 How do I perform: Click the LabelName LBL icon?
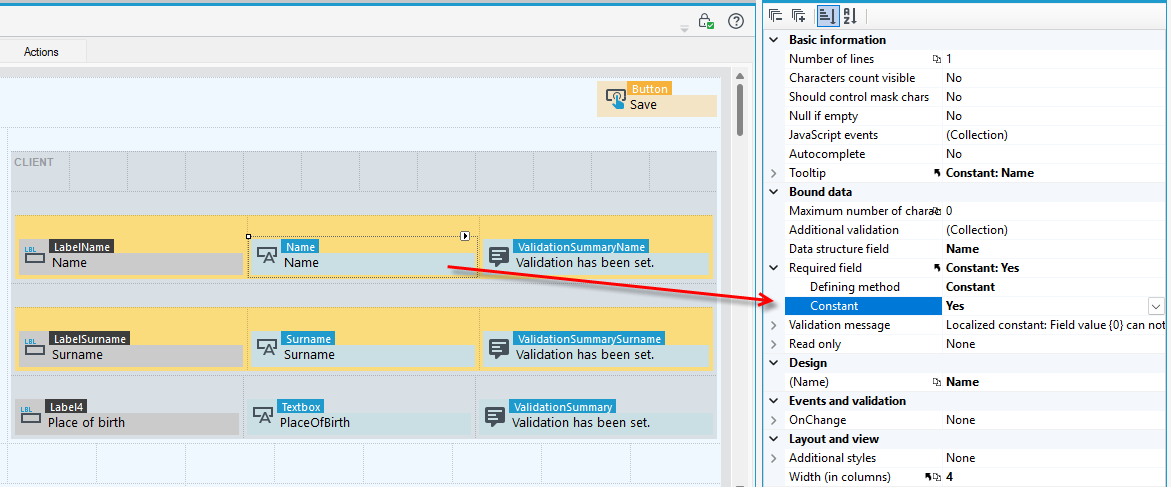tap(33, 254)
